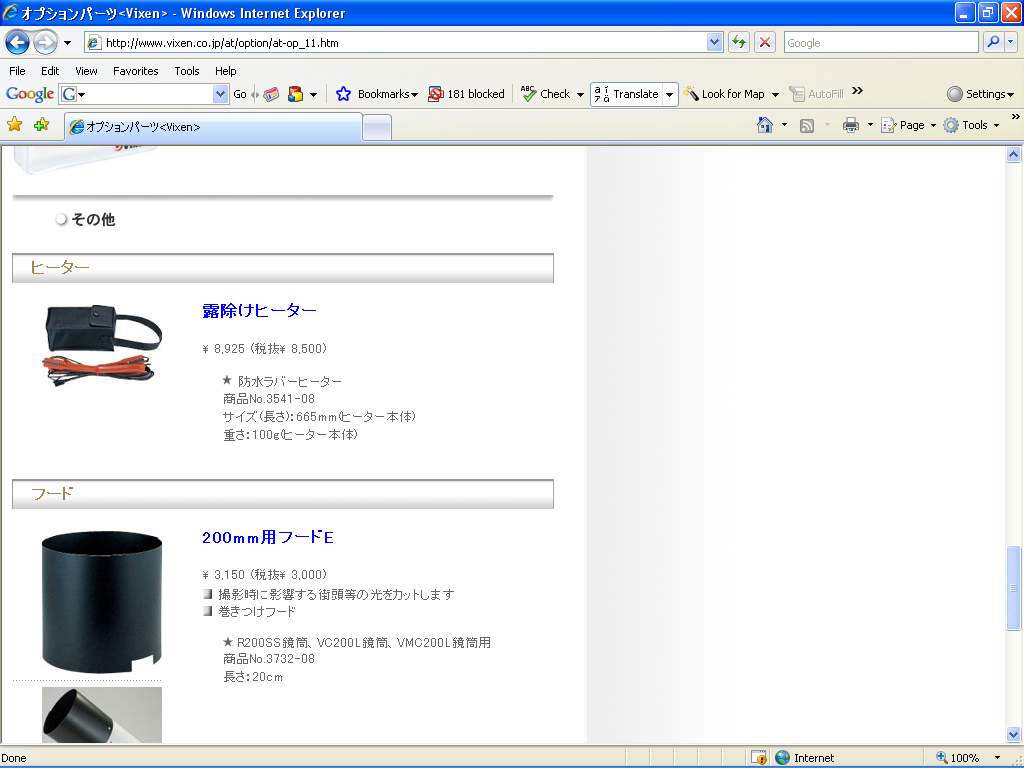The height and width of the screenshot is (768, 1024).
Task: Click the 商品No.3541-08 text
Action: [269, 398]
